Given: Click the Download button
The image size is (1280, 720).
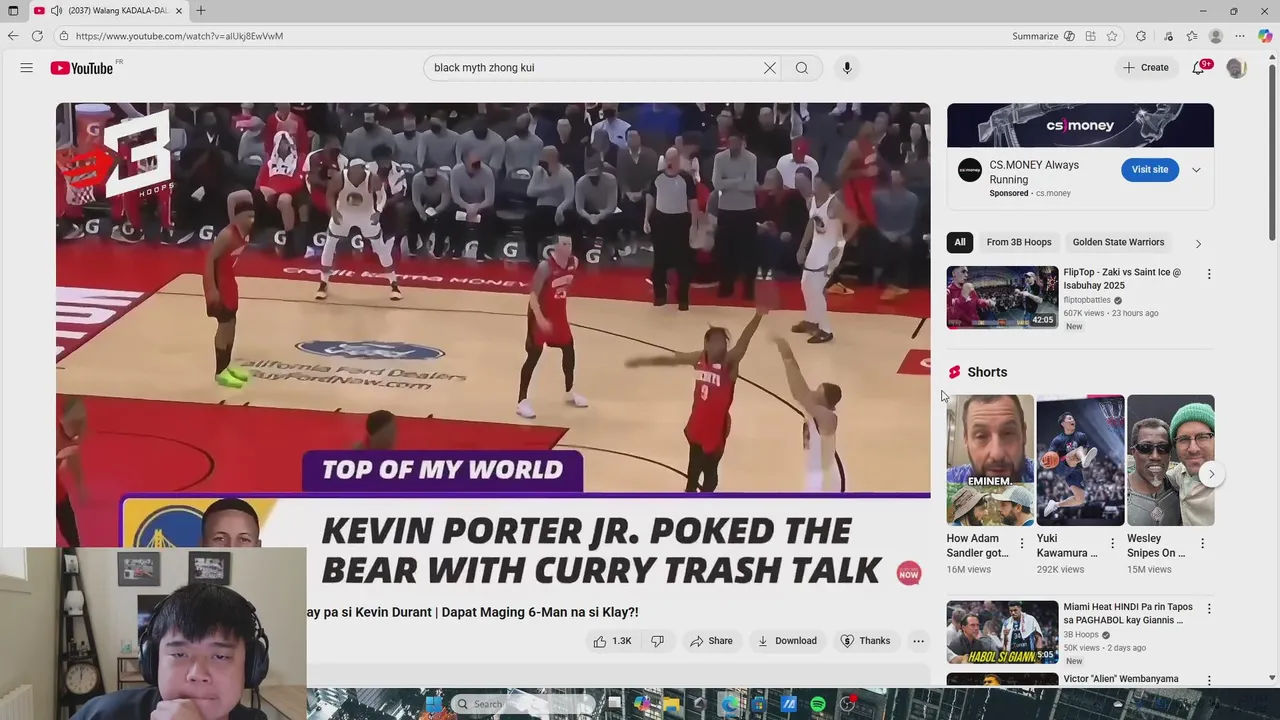Looking at the screenshot, I should [787, 641].
